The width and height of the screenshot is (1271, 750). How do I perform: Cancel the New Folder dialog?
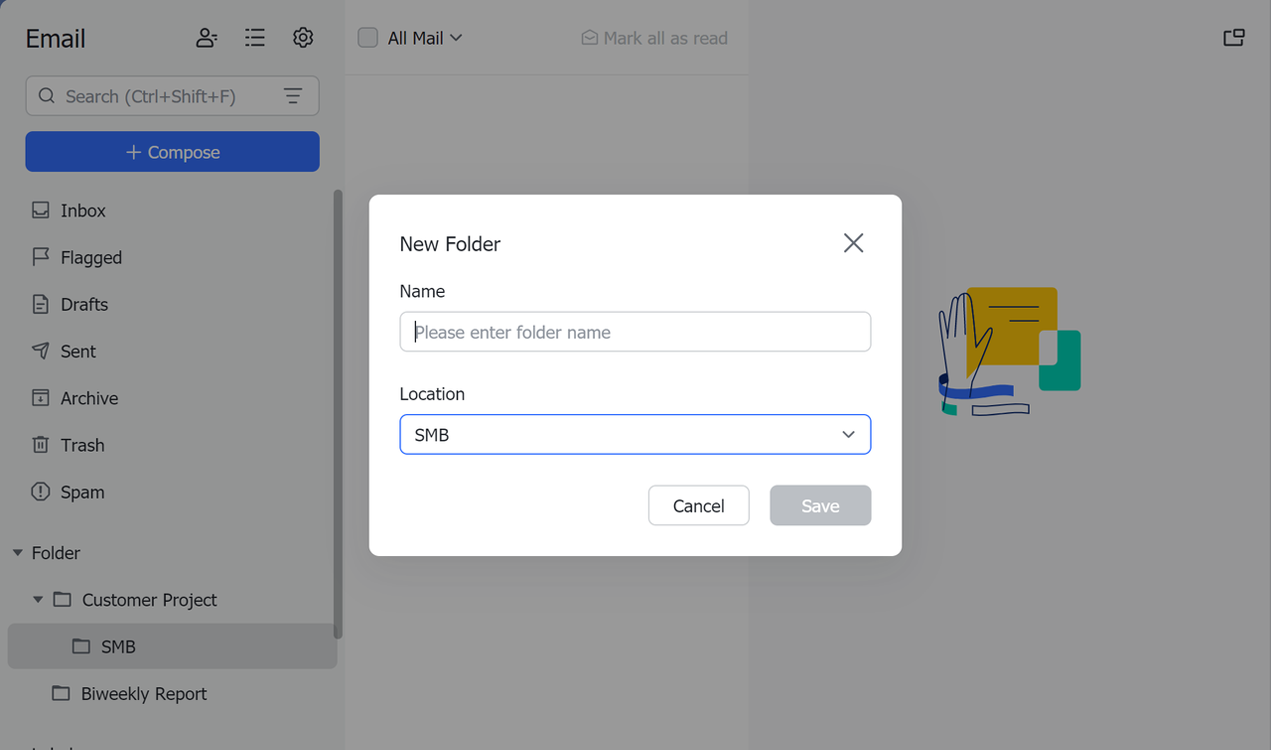[698, 505]
